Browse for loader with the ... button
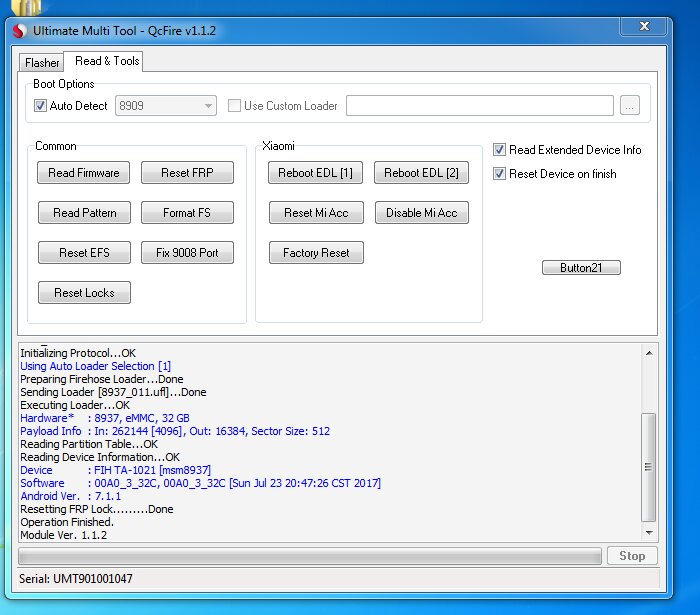 pos(629,106)
